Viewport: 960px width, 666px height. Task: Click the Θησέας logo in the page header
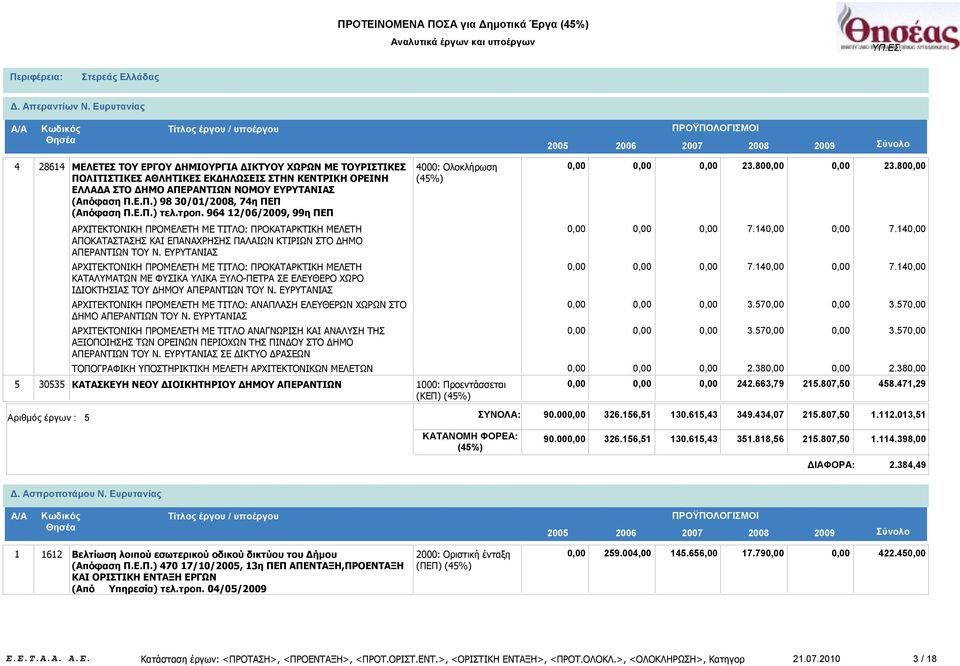(897, 28)
